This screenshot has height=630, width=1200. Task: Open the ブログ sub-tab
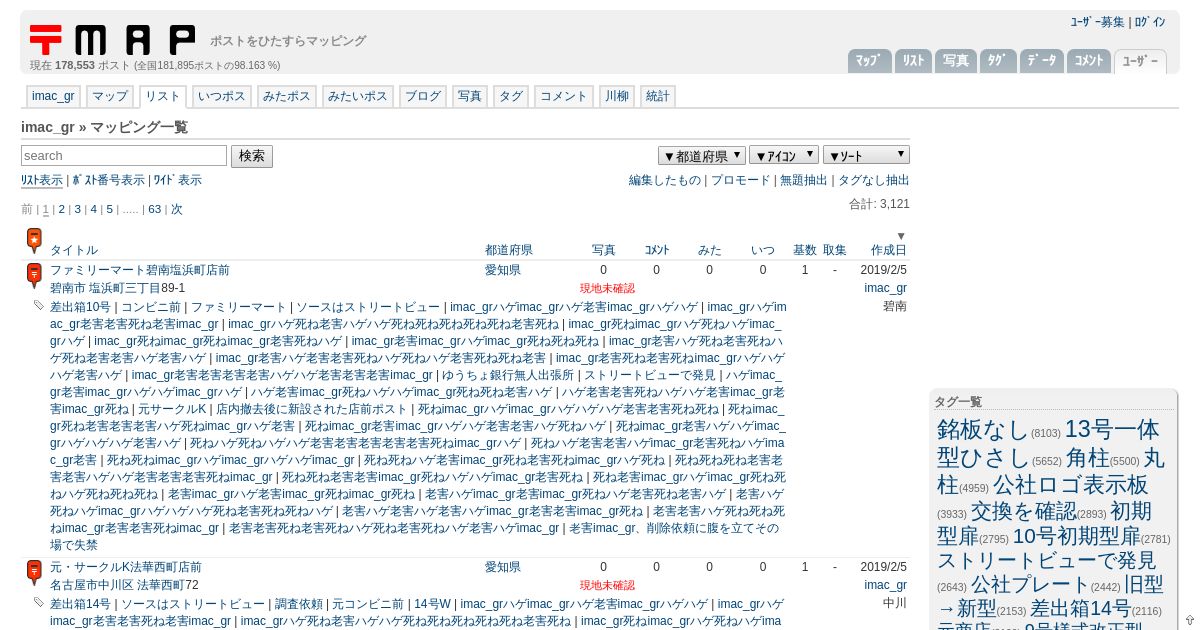423,96
